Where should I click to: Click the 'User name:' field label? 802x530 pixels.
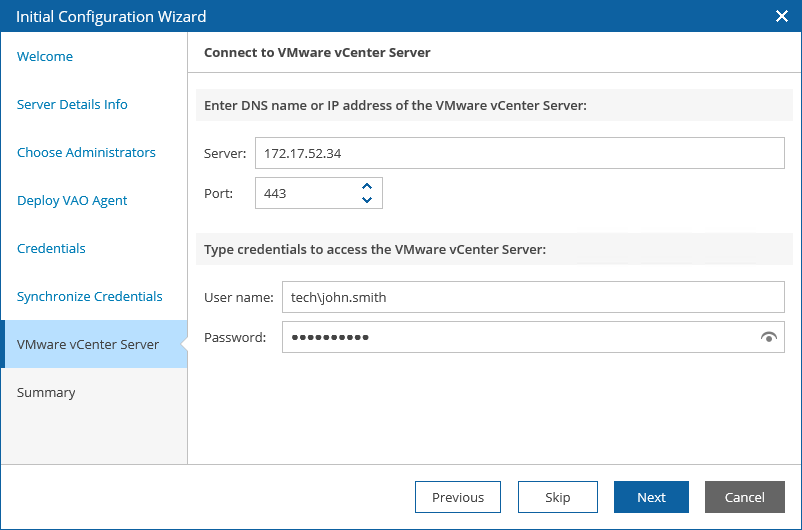tap(239, 297)
